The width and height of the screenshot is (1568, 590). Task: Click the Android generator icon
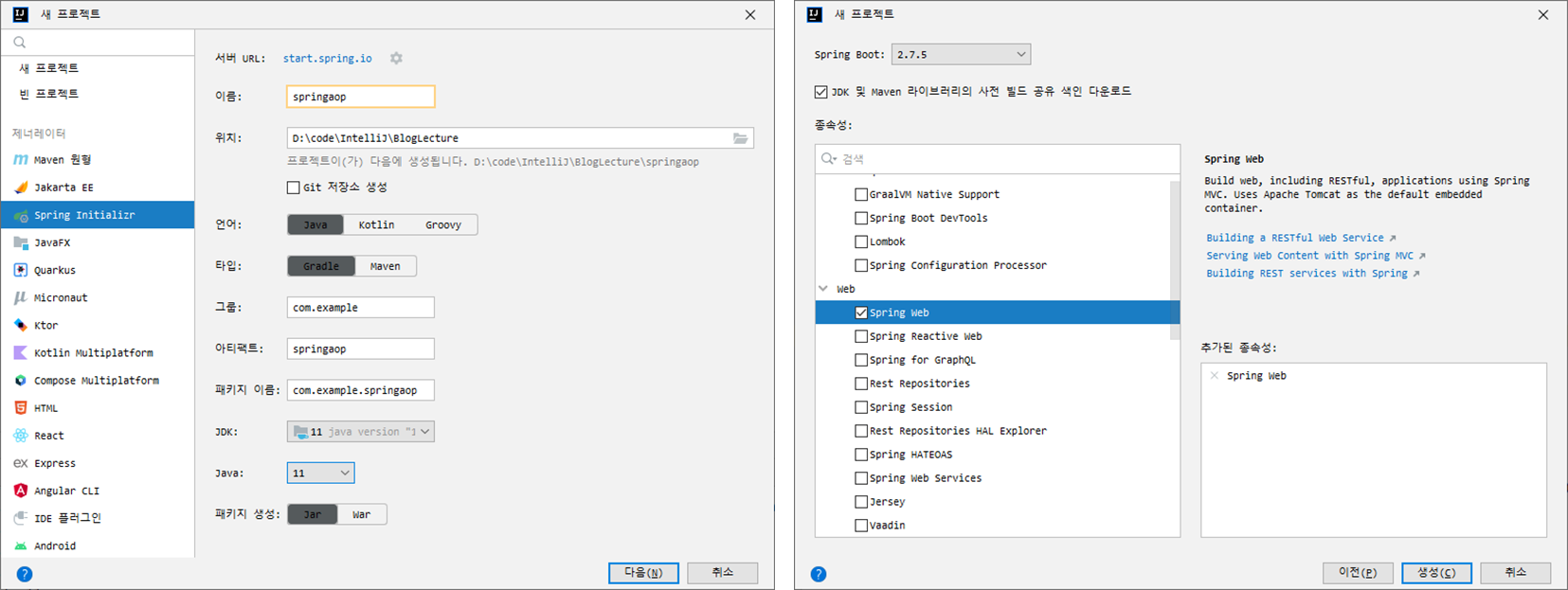click(21, 546)
